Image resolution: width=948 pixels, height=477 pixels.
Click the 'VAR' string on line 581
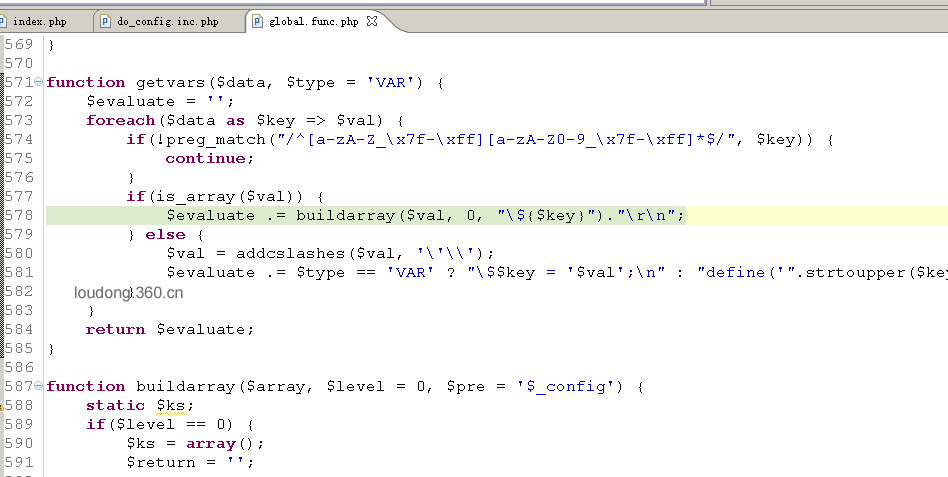point(410,273)
